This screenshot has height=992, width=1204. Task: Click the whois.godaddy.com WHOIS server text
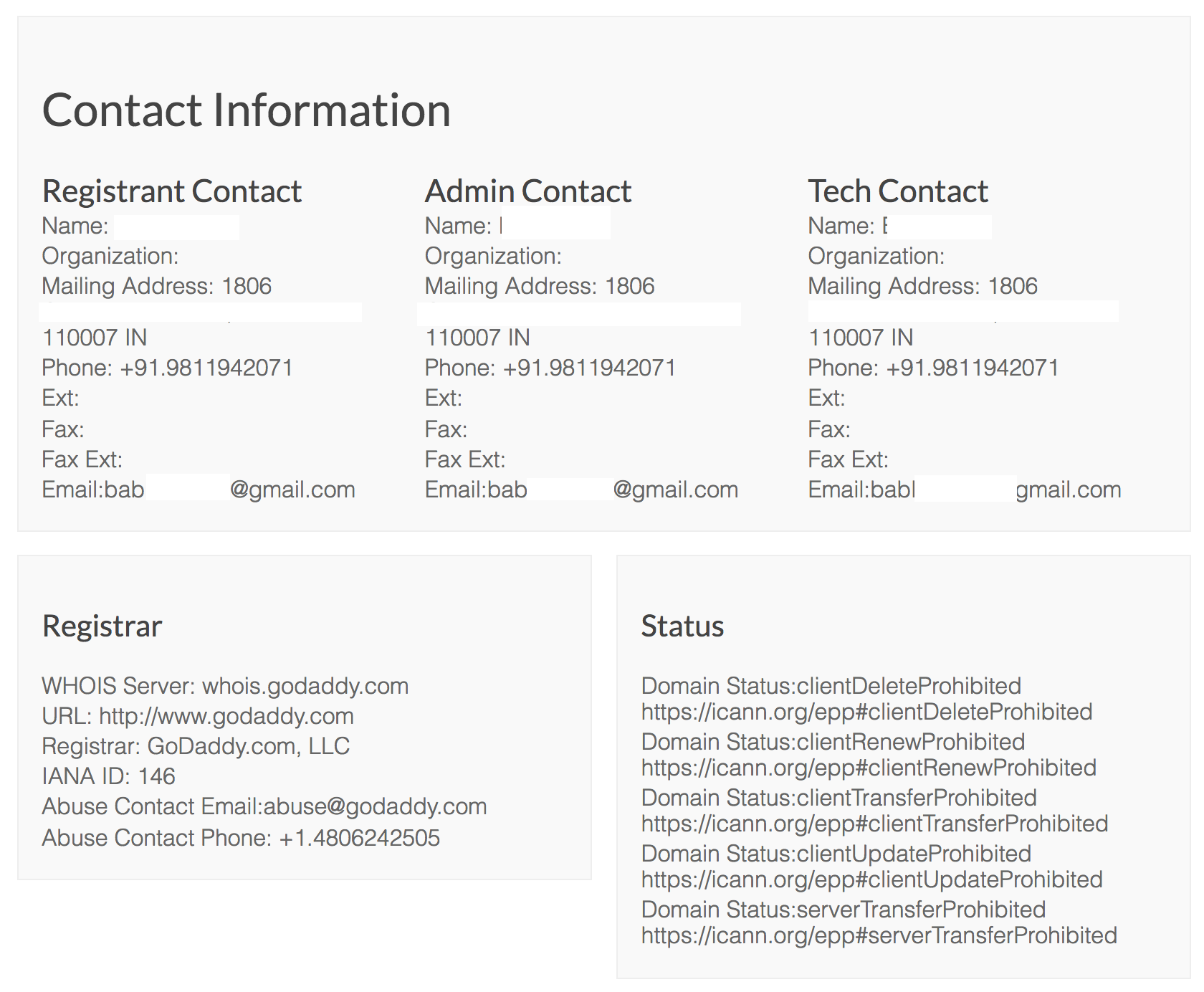[x=305, y=686]
